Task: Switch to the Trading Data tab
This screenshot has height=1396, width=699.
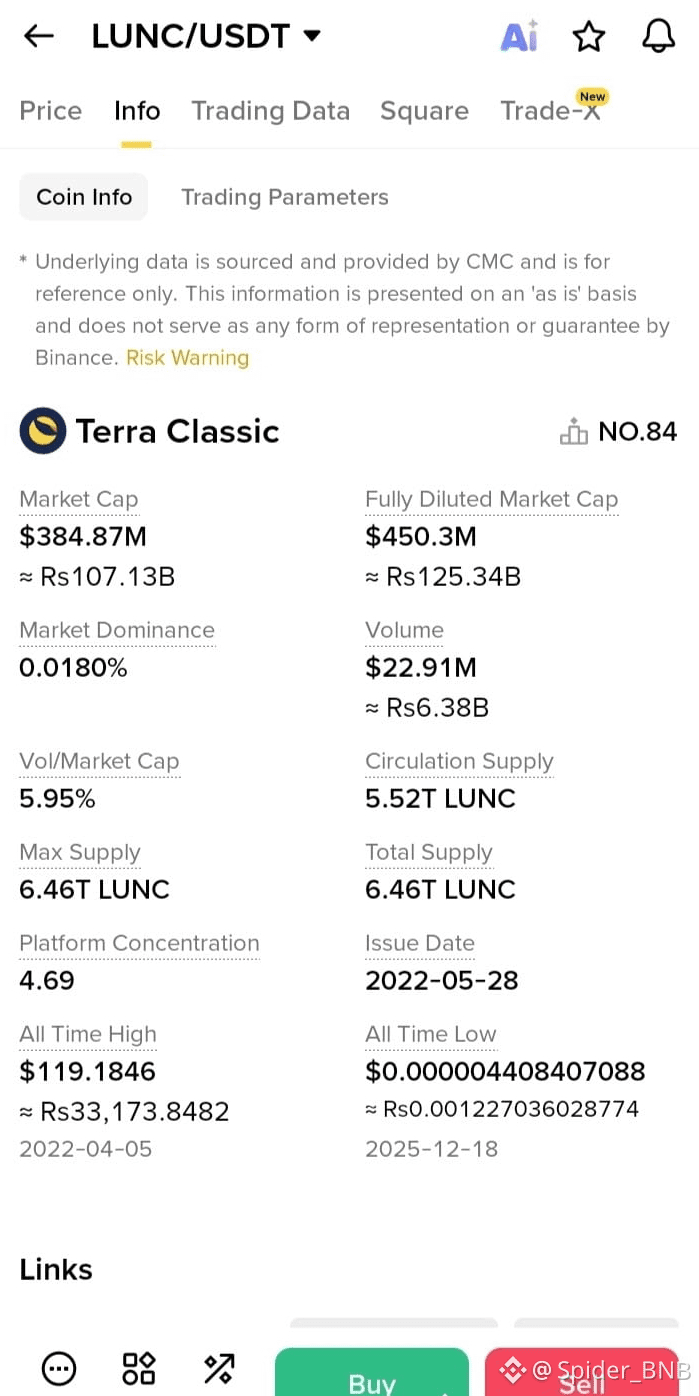Action: 271,111
